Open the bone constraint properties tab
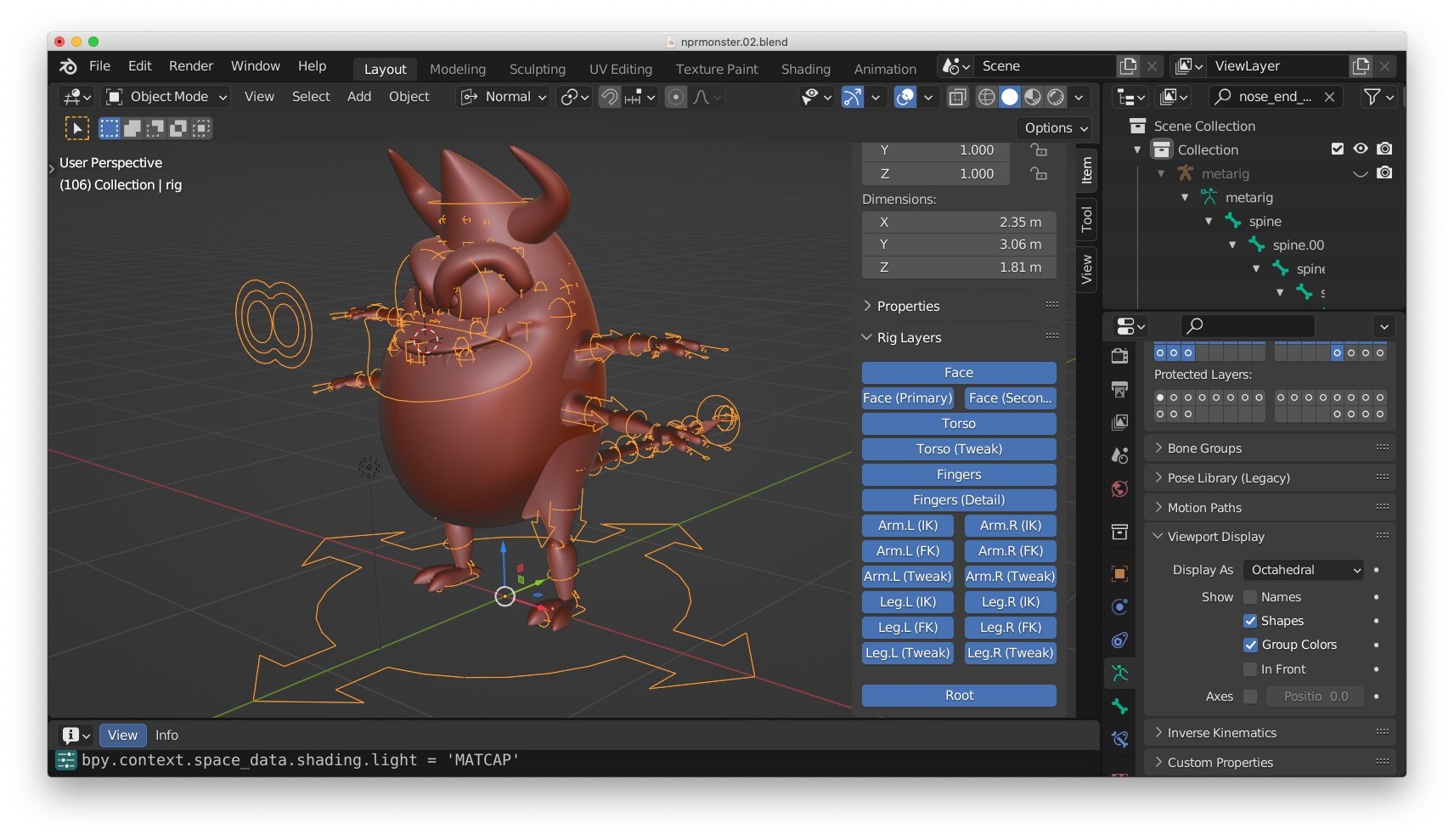 point(1119,740)
